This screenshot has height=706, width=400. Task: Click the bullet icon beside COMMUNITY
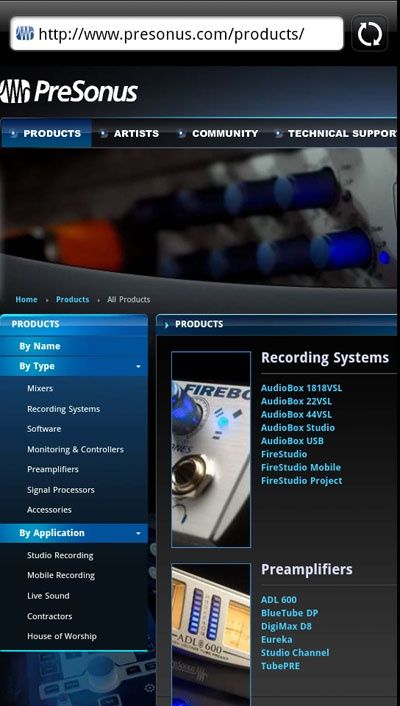182,134
